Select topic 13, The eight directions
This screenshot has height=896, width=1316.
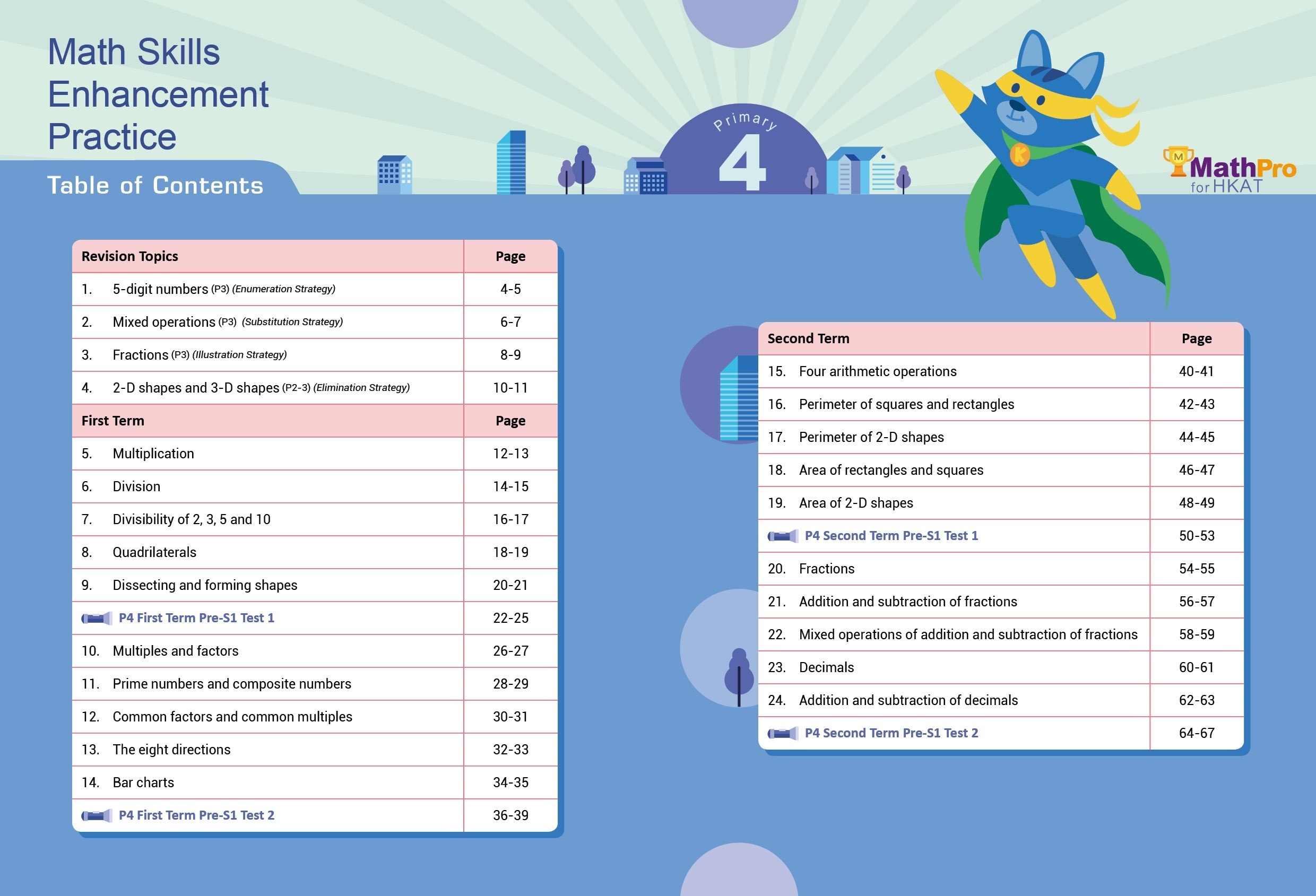click(x=268, y=750)
